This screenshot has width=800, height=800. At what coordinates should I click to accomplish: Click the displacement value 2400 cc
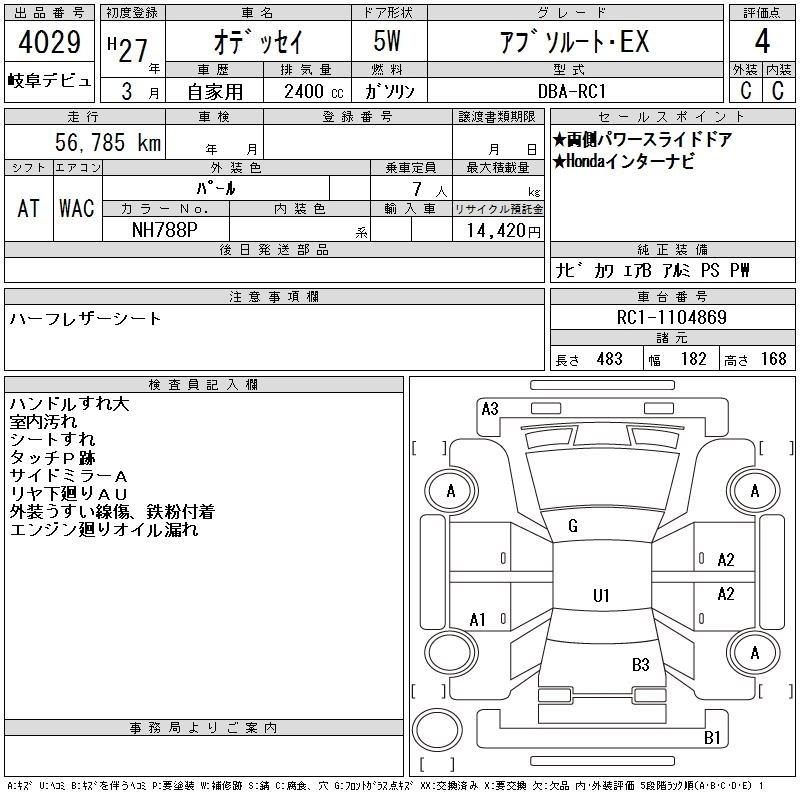click(x=314, y=92)
